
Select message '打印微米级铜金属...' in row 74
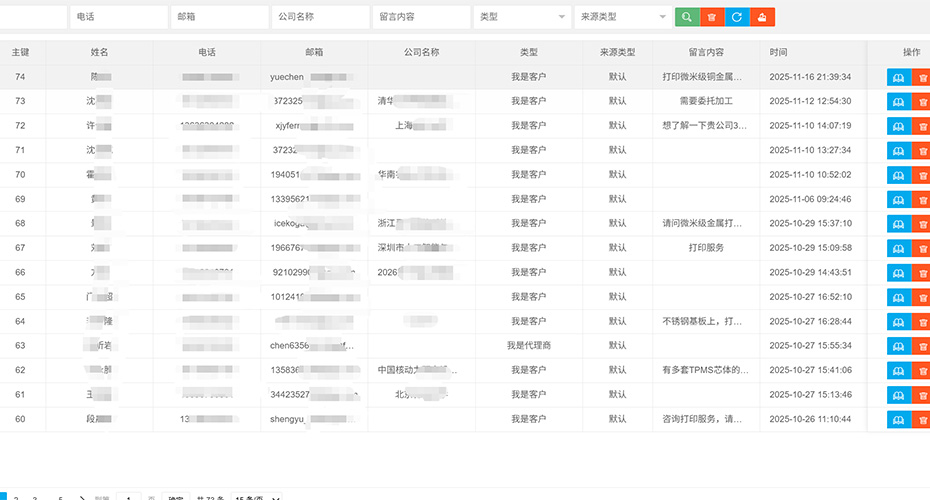702,77
